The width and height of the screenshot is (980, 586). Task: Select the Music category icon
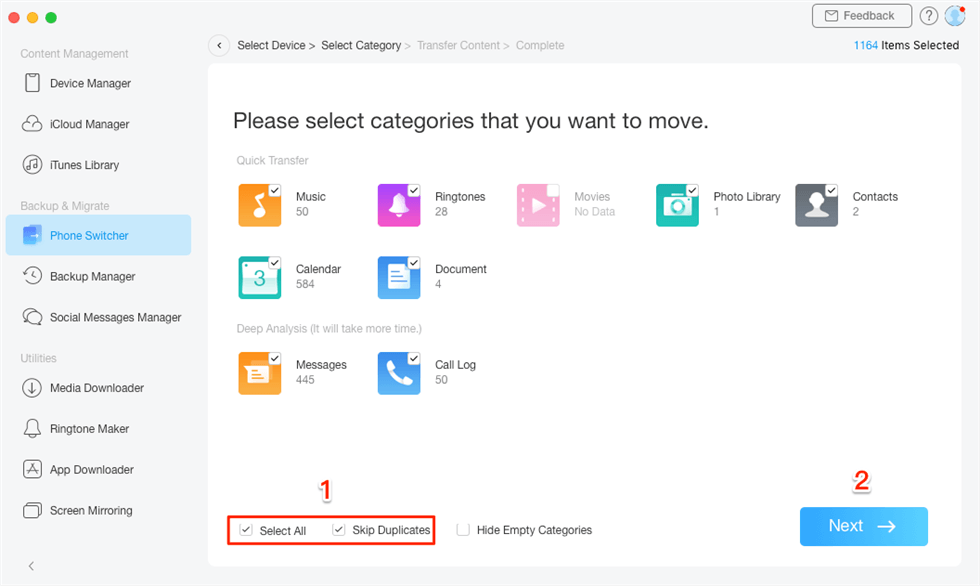click(259, 205)
